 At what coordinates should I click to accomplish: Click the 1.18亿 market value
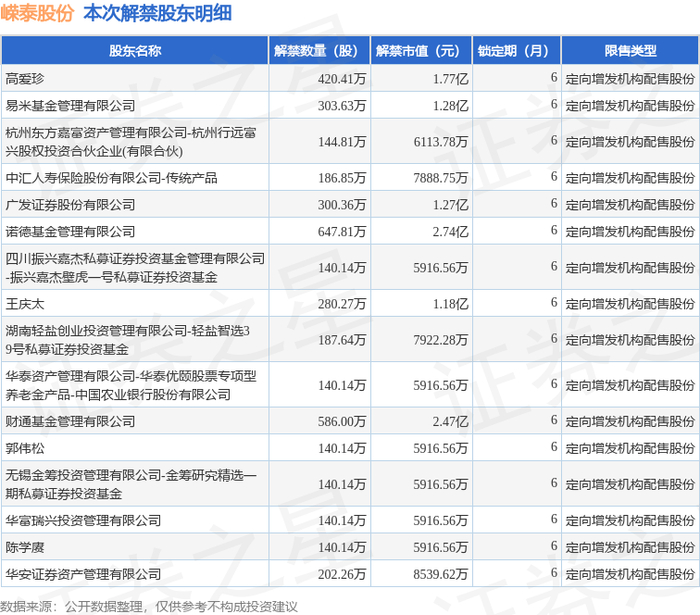pyautogui.click(x=450, y=304)
